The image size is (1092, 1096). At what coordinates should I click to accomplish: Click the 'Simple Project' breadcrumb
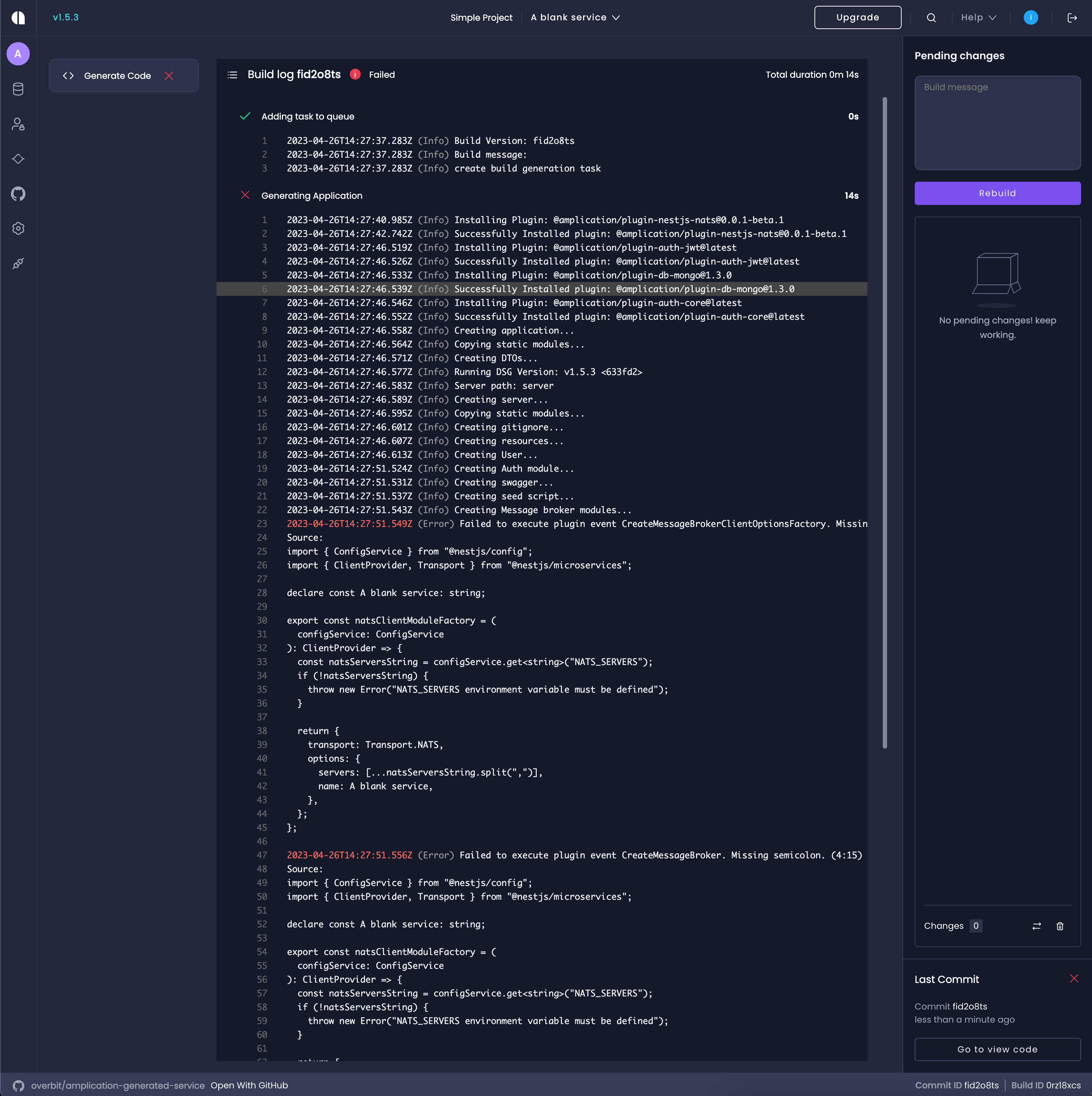pos(481,17)
